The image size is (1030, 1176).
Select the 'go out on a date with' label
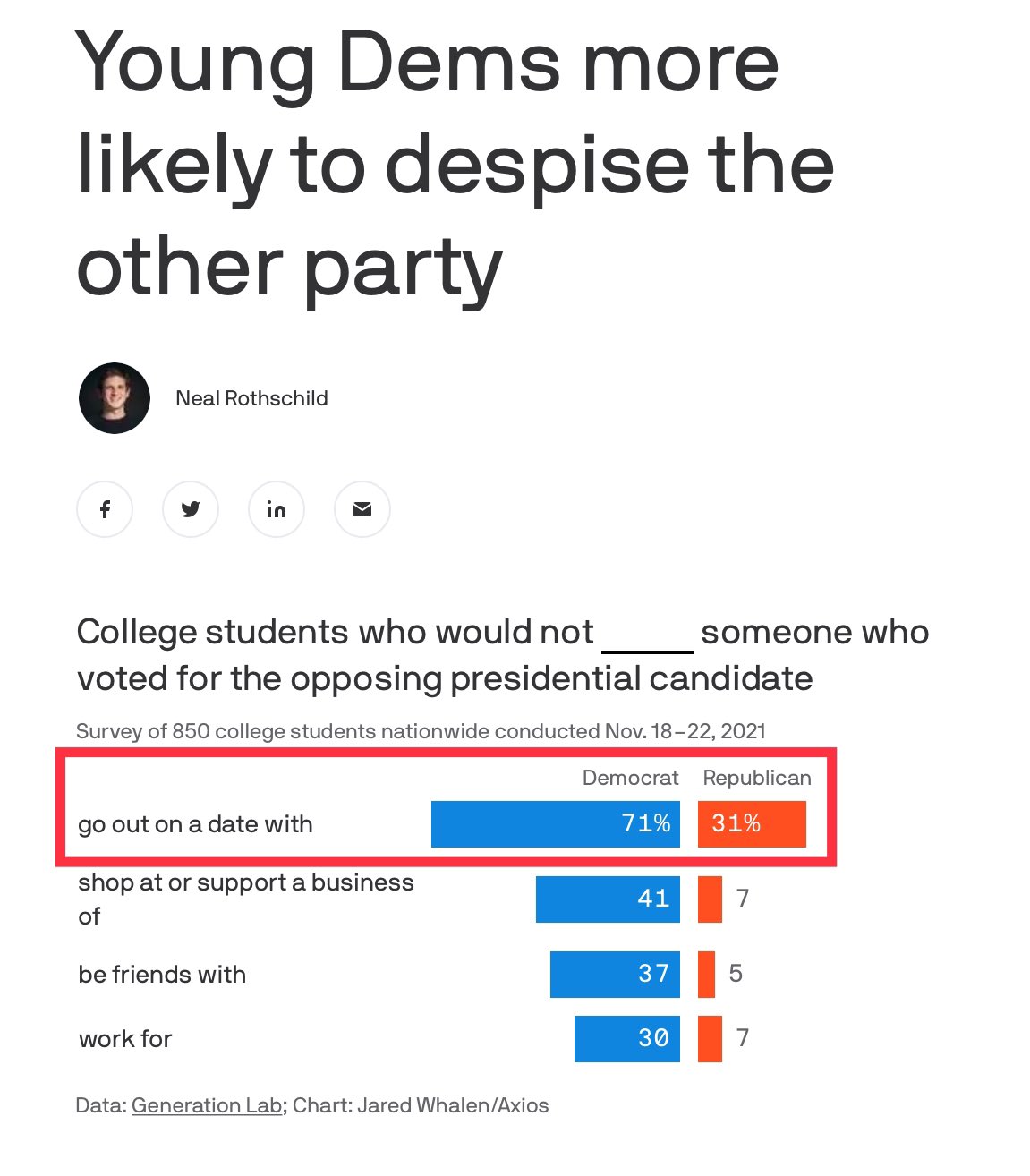[x=195, y=824]
